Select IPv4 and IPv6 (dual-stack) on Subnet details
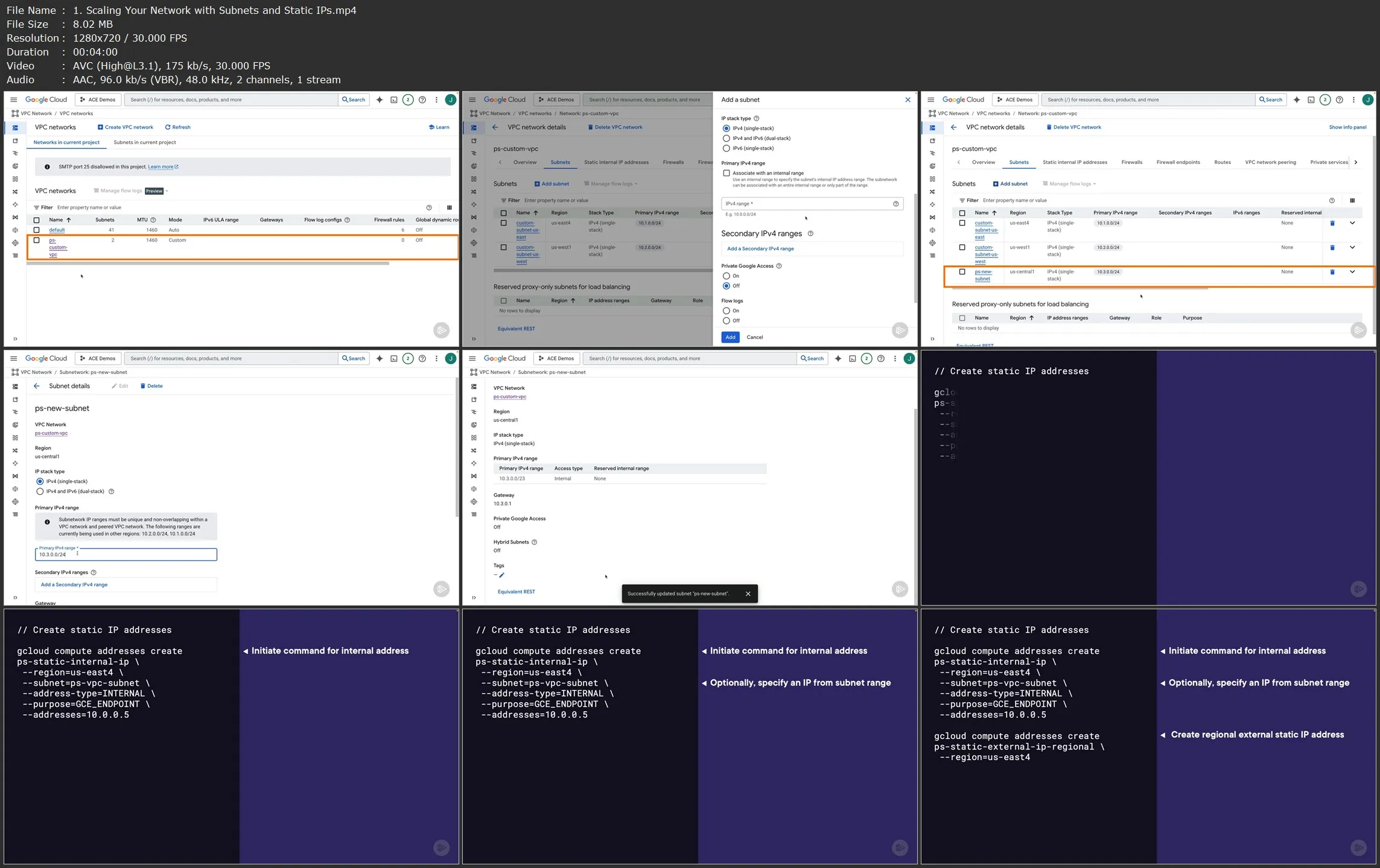 40,492
